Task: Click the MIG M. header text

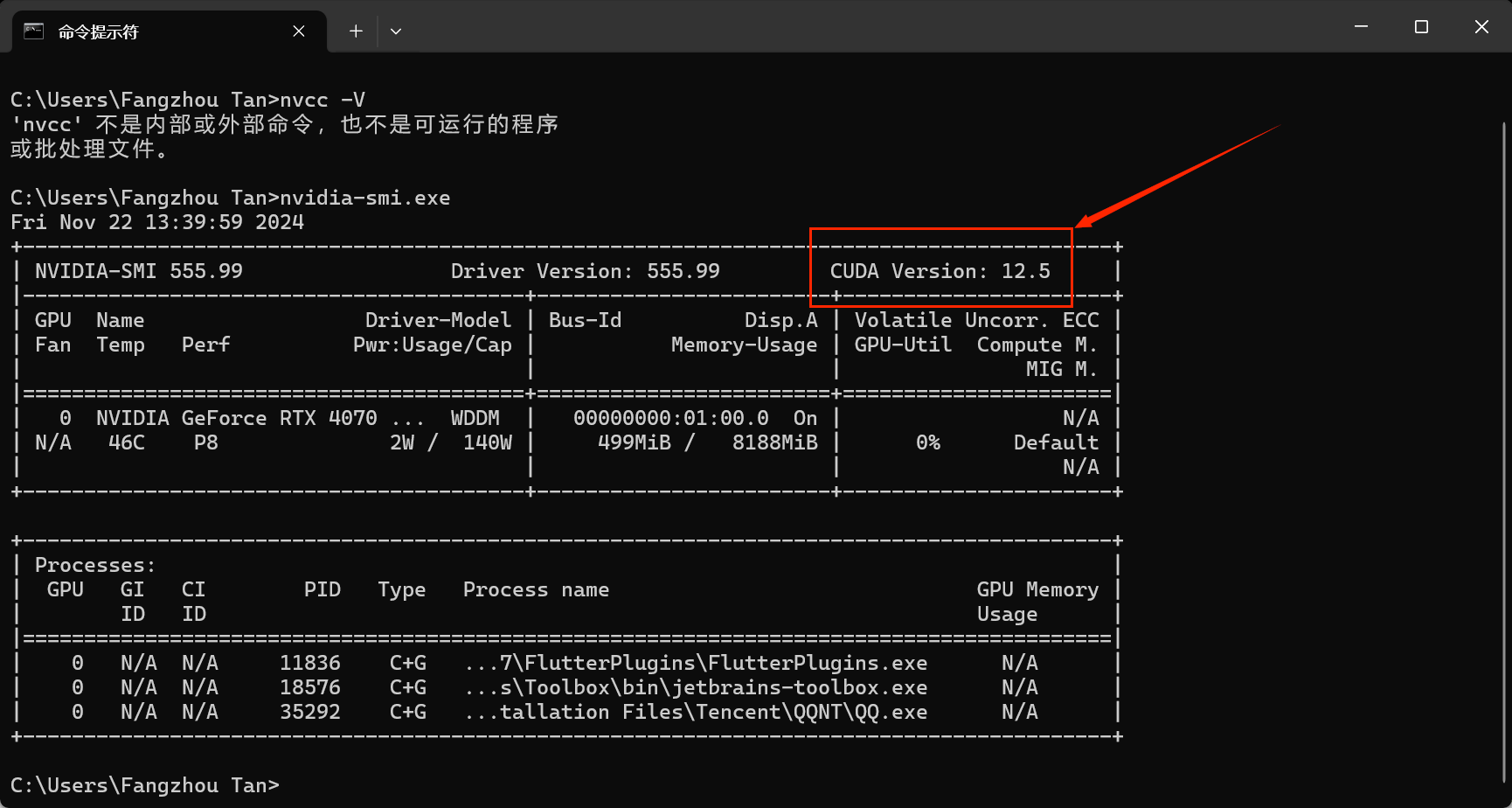Action: pos(1062,369)
